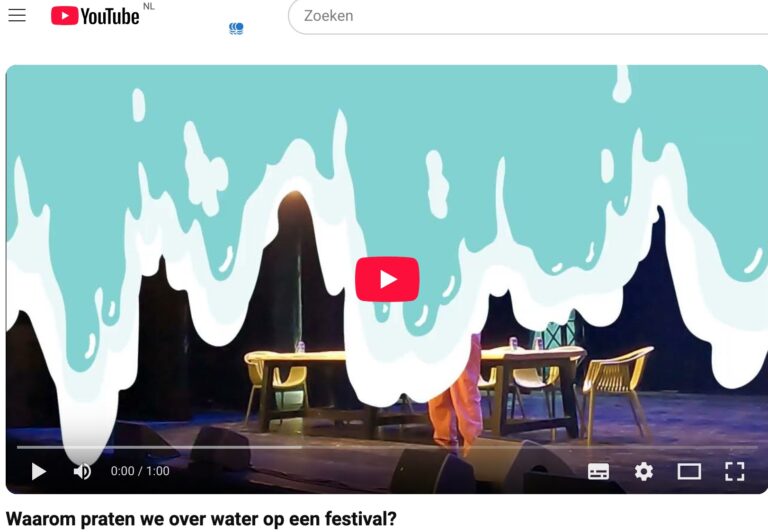Click the 0:00 / 1:00 time display
Image resolution: width=768 pixels, height=532 pixels.
tap(140, 471)
